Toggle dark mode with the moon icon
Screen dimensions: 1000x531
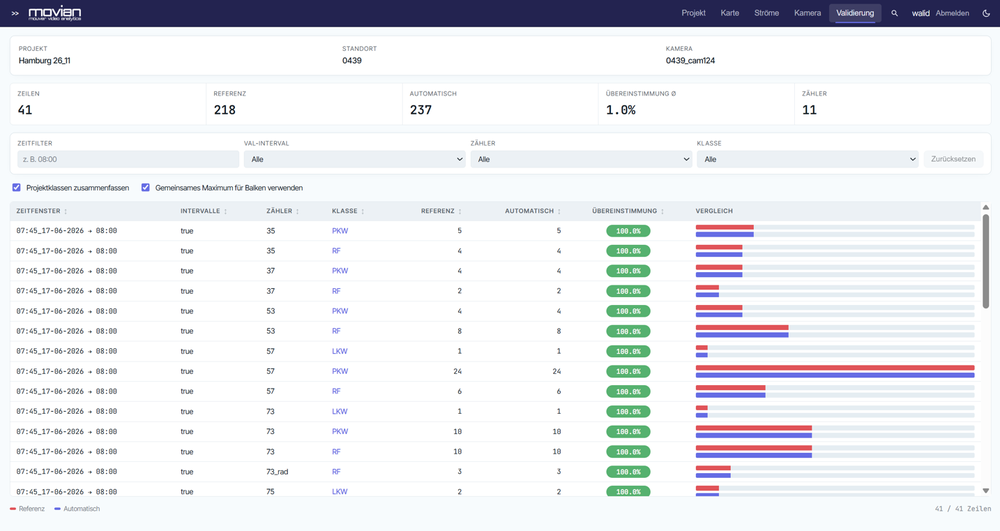(985, 13)
